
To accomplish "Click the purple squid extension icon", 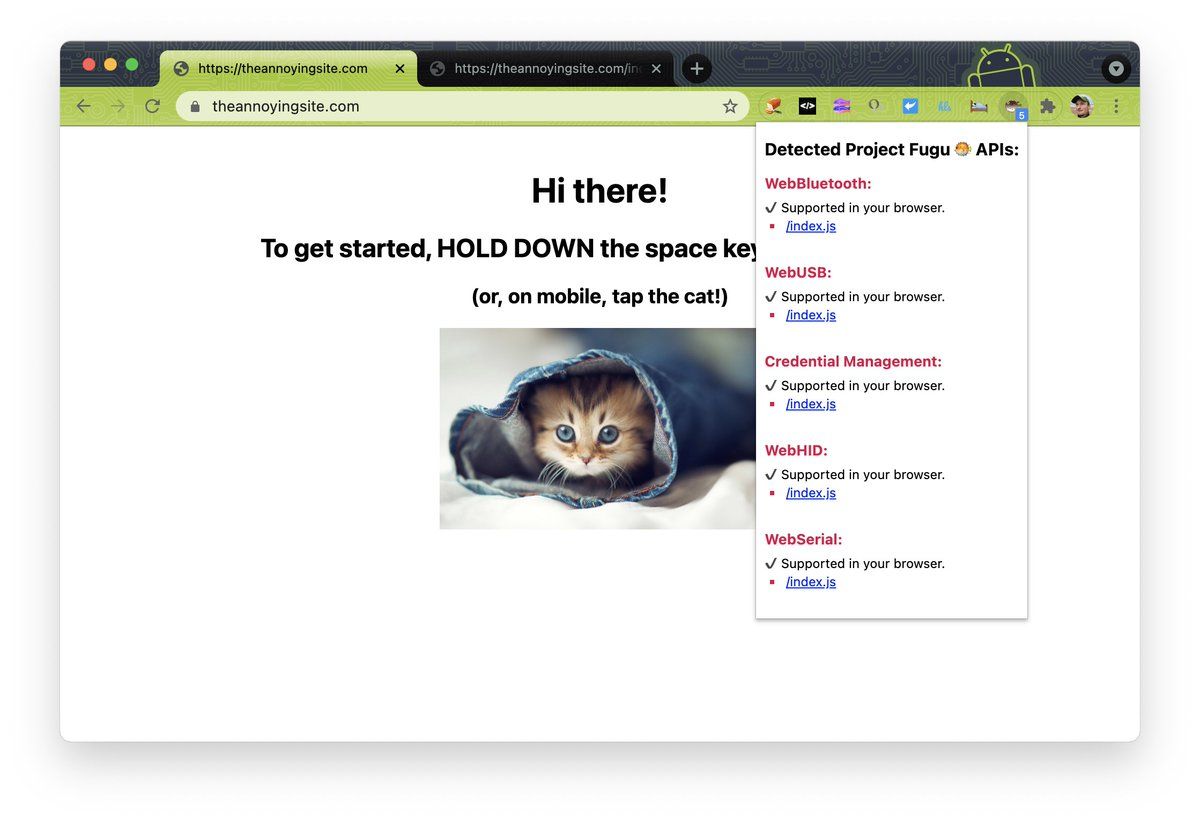I will [841, 105].
